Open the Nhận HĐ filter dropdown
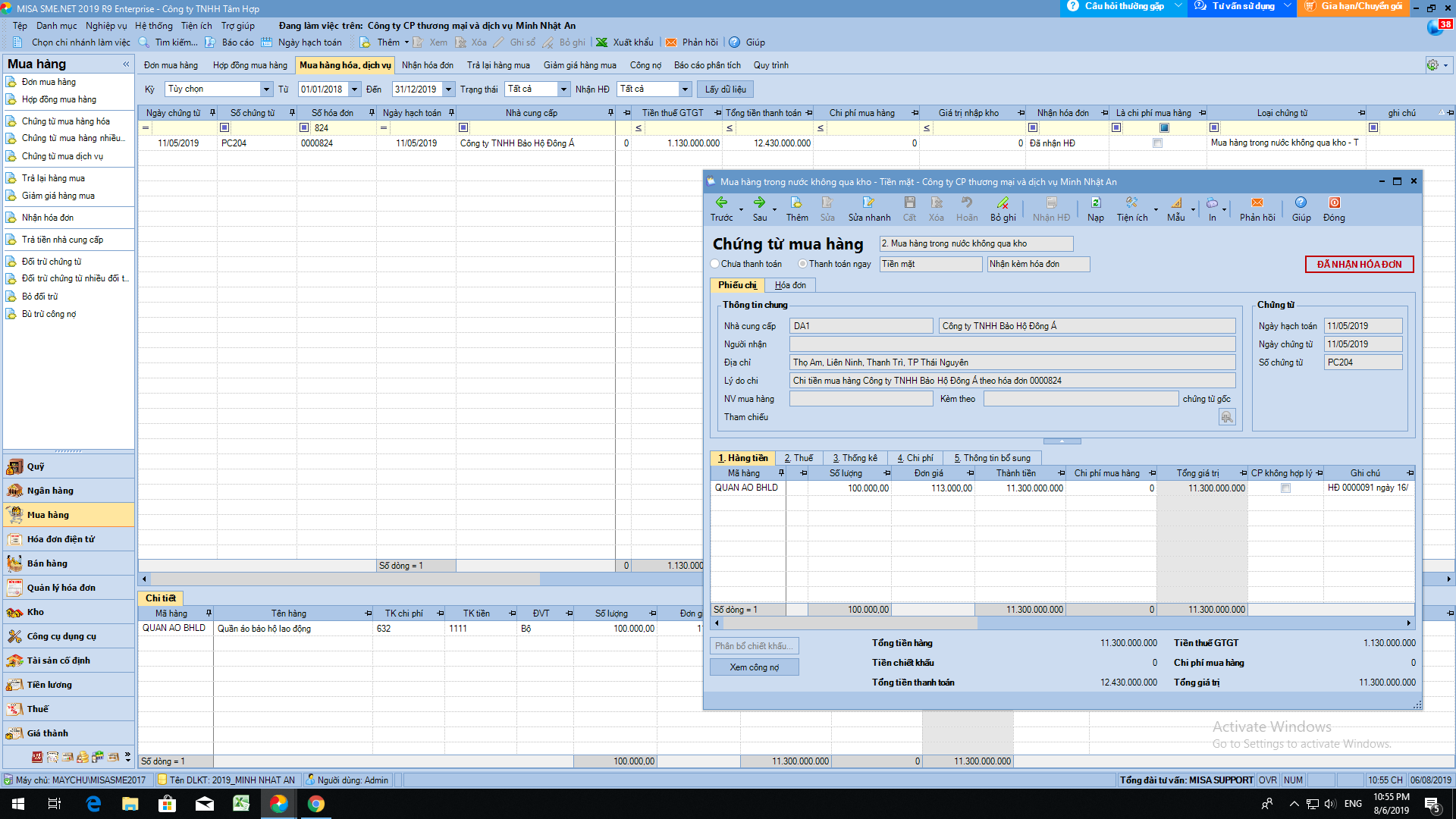This screenshot has width=1456, height=819. [x=685, y=89]
